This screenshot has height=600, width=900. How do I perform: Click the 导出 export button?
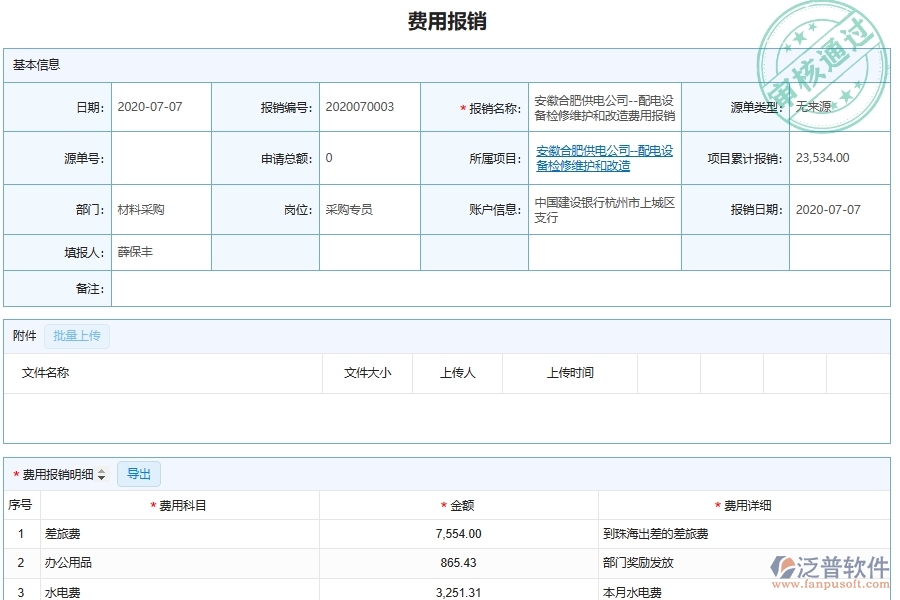pos(139,474)
